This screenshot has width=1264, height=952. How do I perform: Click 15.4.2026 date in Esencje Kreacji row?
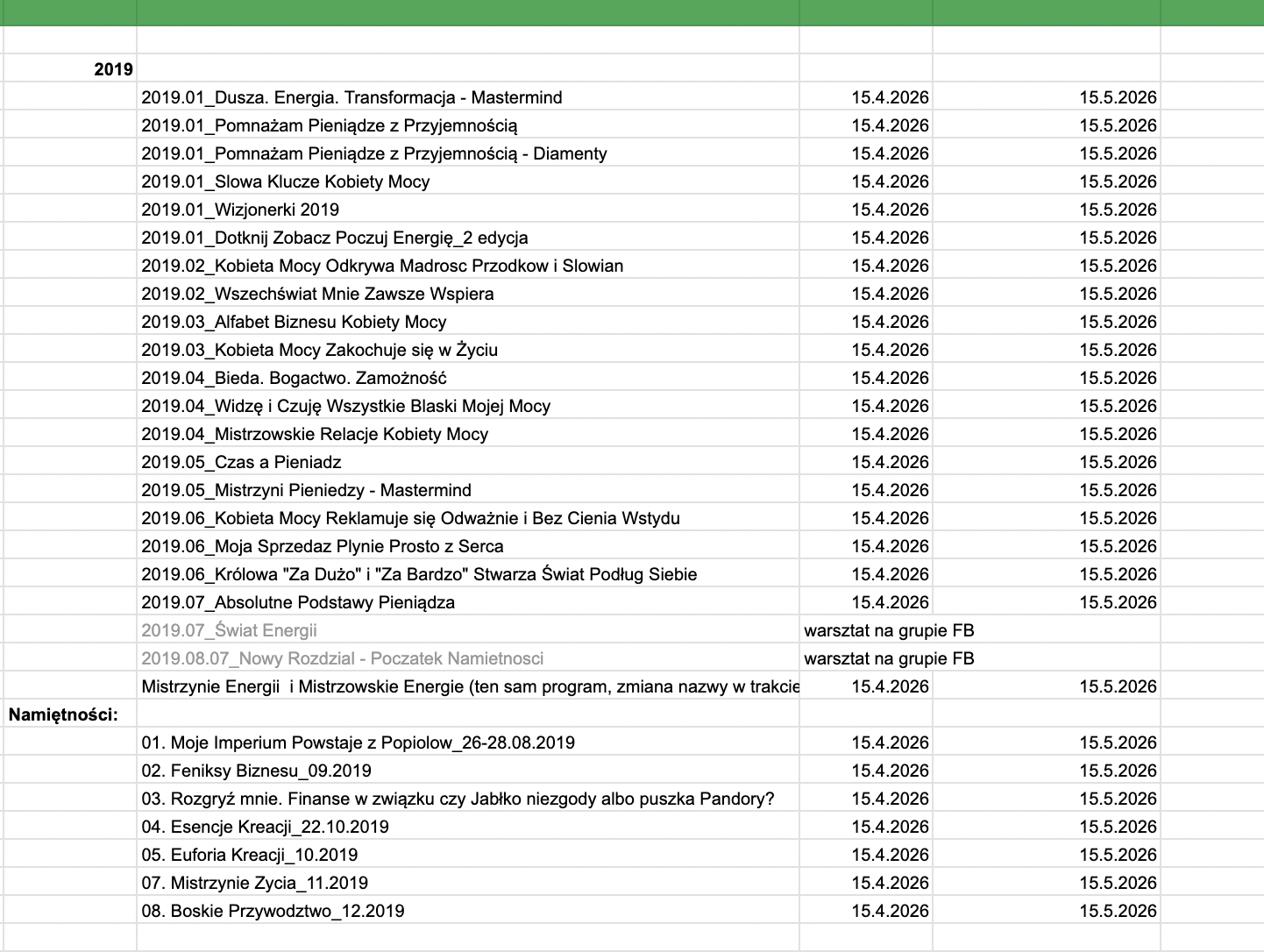point(890,827)
